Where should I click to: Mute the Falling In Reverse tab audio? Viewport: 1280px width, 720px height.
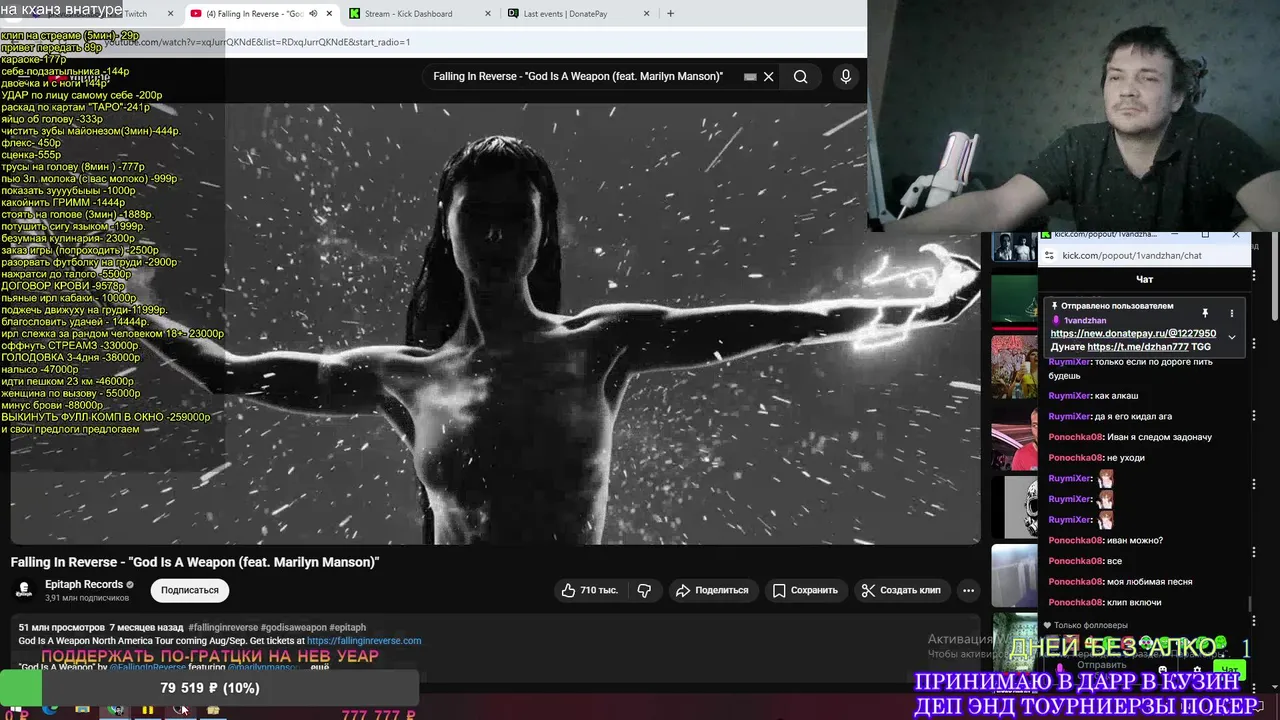(313, 14)
